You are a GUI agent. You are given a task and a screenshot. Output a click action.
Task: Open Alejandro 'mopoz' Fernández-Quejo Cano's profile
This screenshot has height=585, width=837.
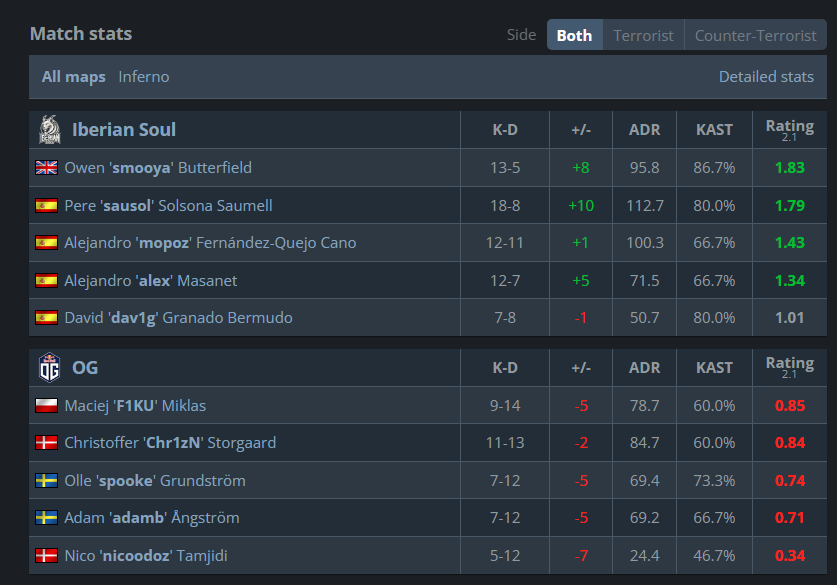pos(210,243)
